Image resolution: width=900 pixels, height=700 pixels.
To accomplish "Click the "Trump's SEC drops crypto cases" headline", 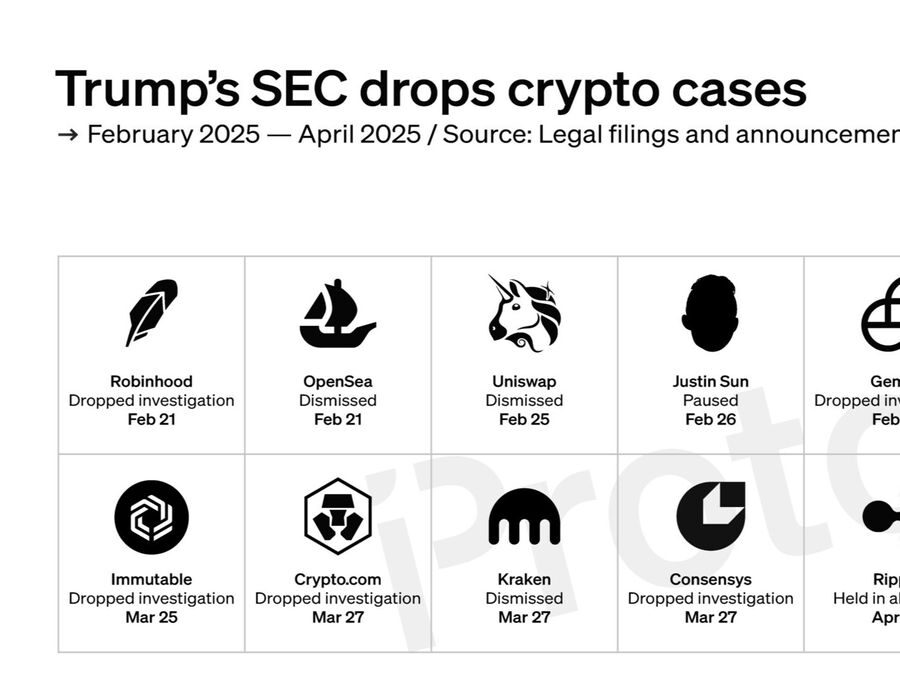I will point(430,89).
